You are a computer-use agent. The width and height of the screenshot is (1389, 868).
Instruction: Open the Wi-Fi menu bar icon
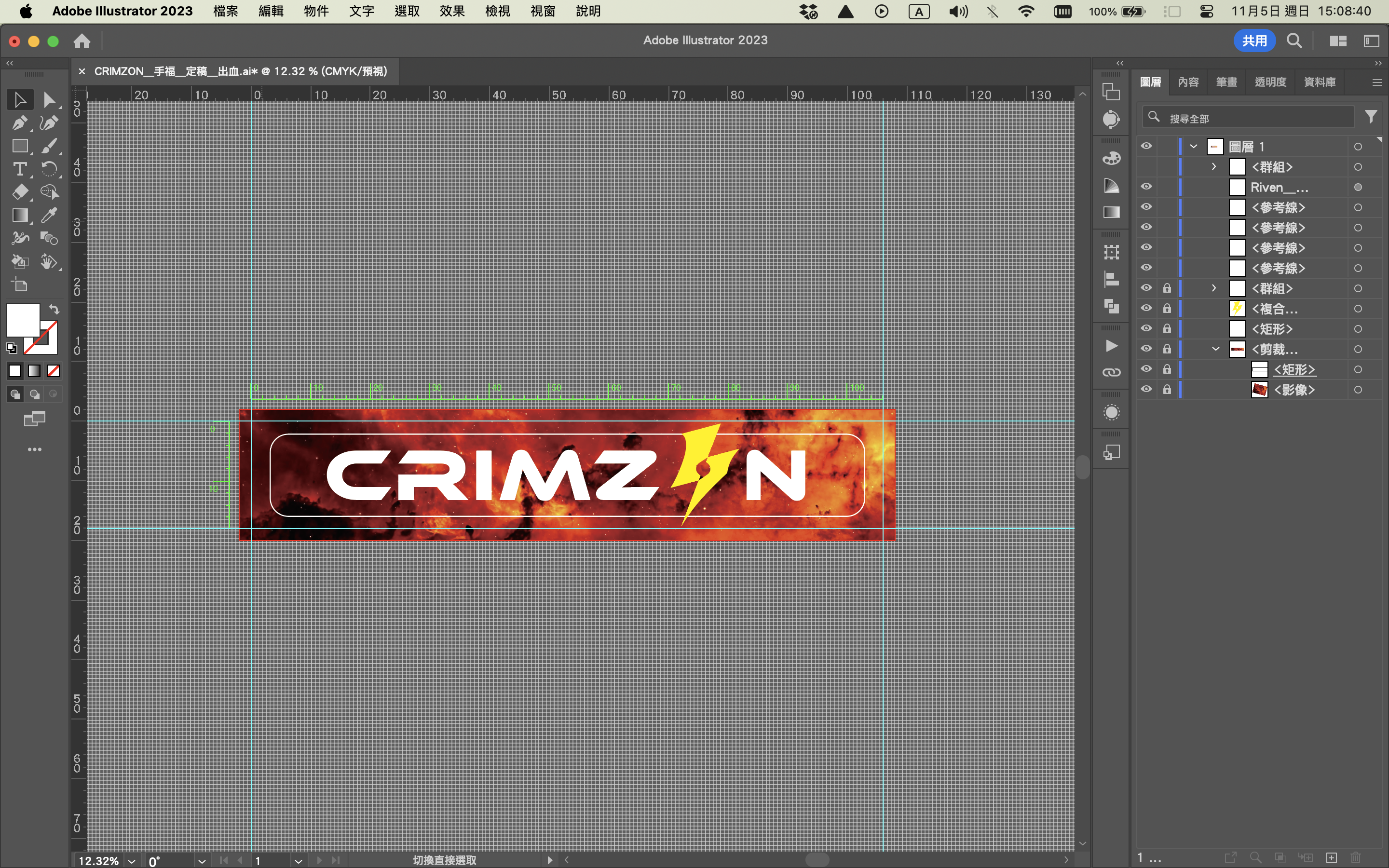point(1026,12)
